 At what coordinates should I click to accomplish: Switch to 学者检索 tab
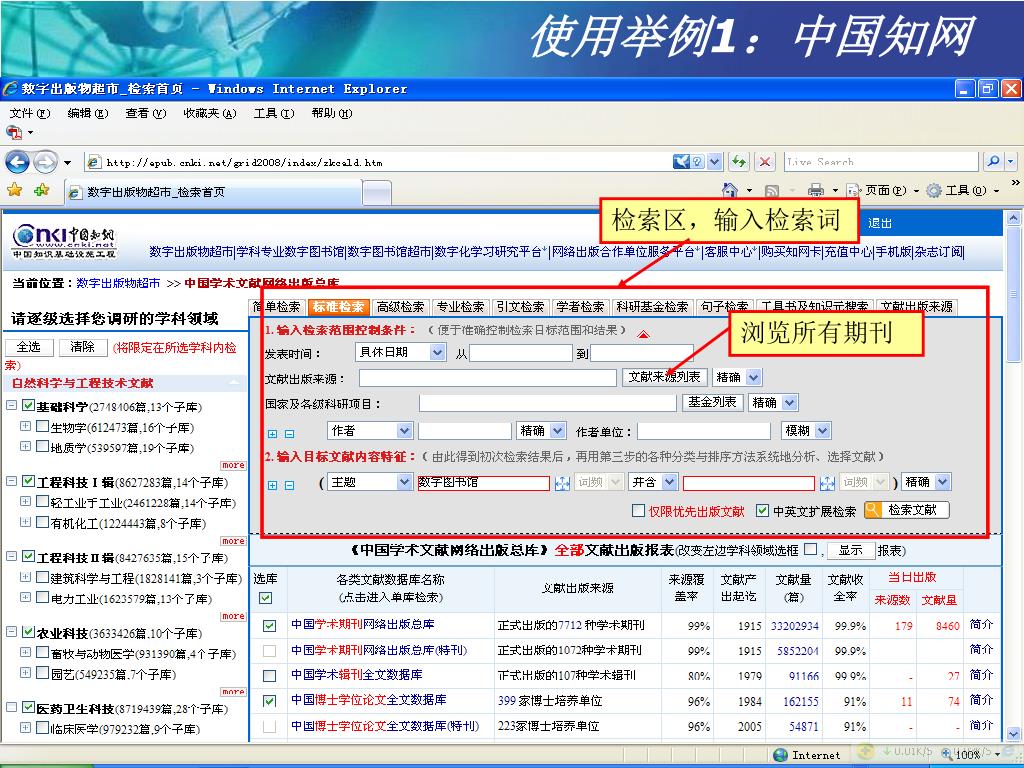(x=580, y=306)
